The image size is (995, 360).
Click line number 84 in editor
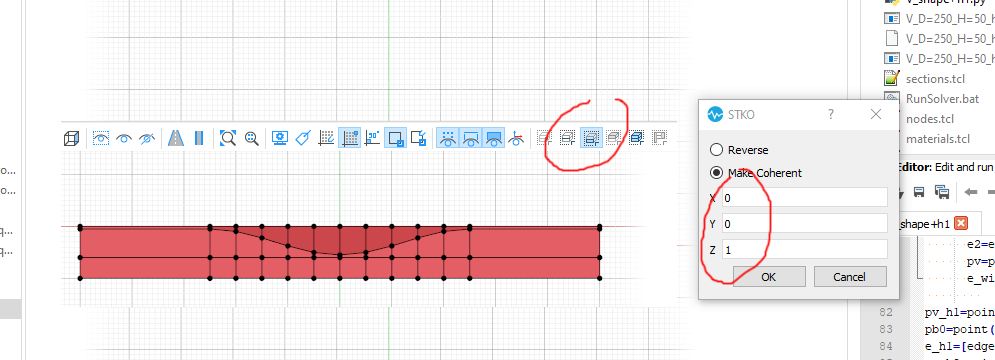pyautogui.click(x=886, y=346)
